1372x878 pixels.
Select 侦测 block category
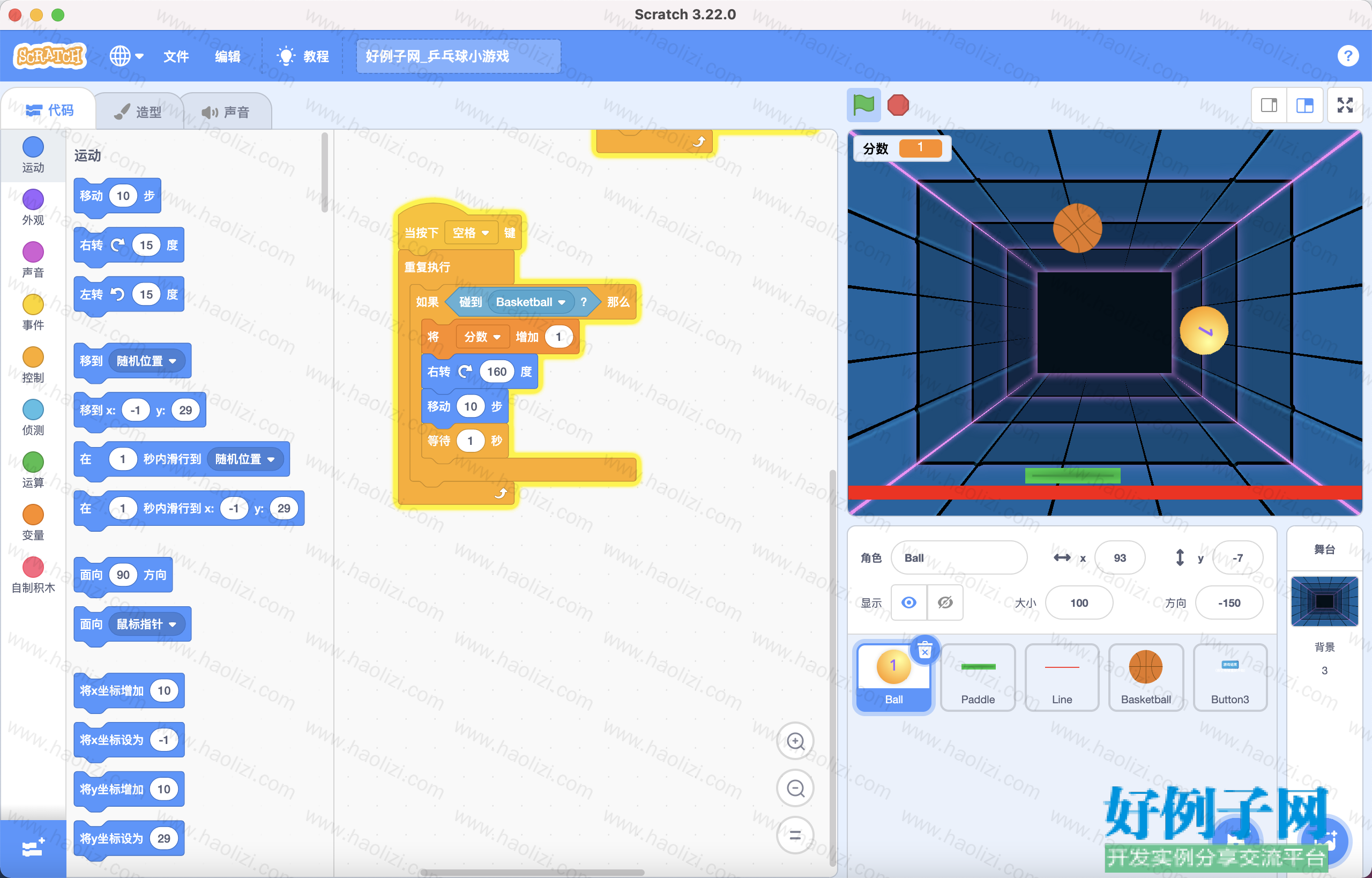(33, 418)
